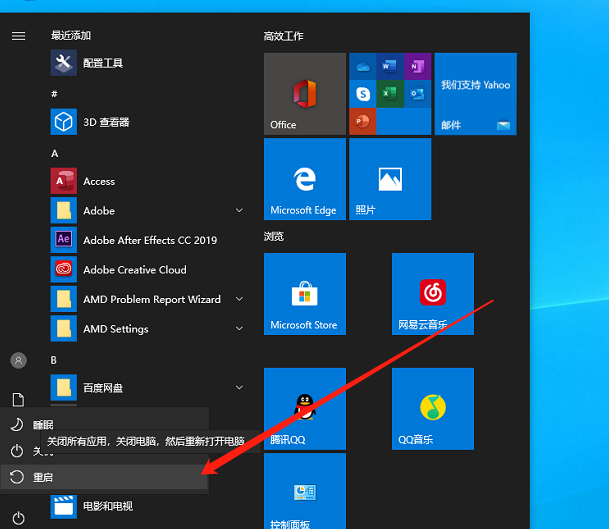This screenshot has height=529, width=609.
Task: Expand AMD Problem Report Wizard chevron
Action: pyautogui.click(x=239, y=299)
